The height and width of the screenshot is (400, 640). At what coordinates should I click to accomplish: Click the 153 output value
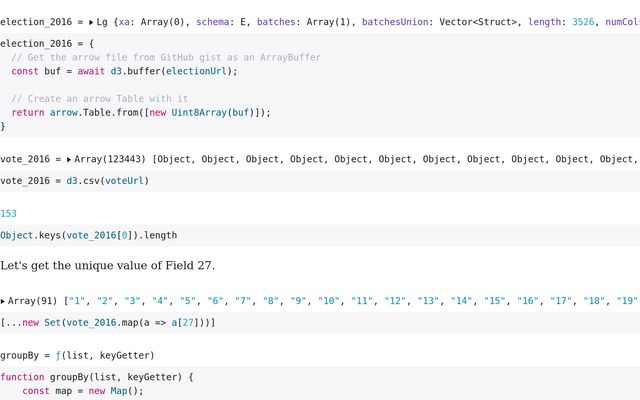[8, 214]
